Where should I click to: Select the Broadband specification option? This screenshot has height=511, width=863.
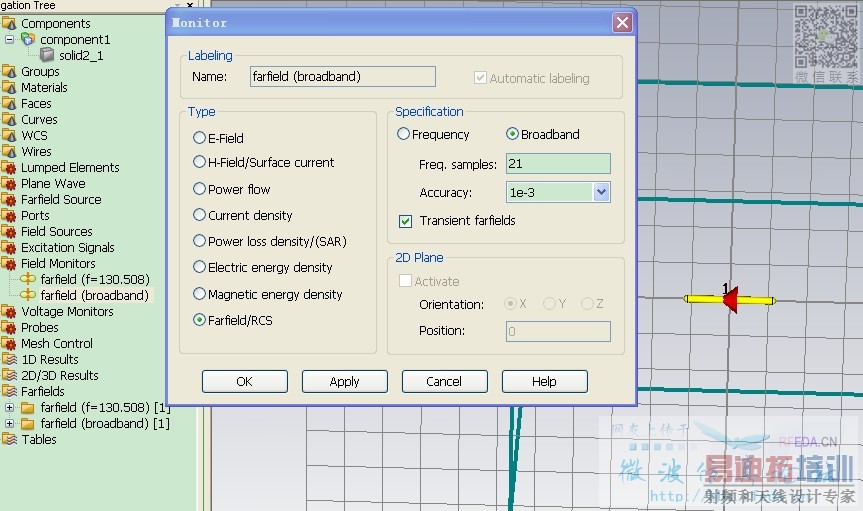512,134
